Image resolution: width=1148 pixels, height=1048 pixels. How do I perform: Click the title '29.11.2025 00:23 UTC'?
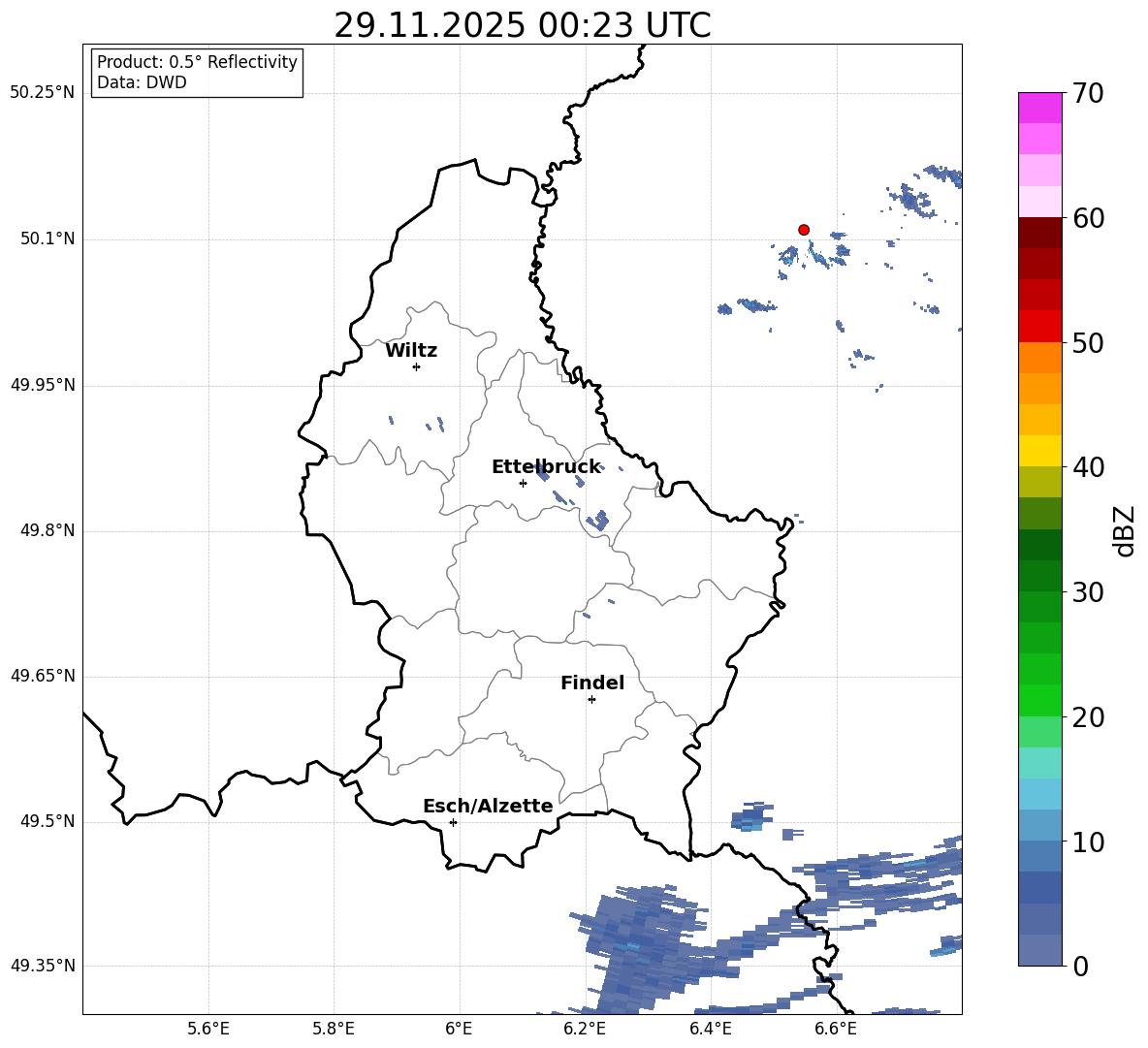[x=522, y=25]
